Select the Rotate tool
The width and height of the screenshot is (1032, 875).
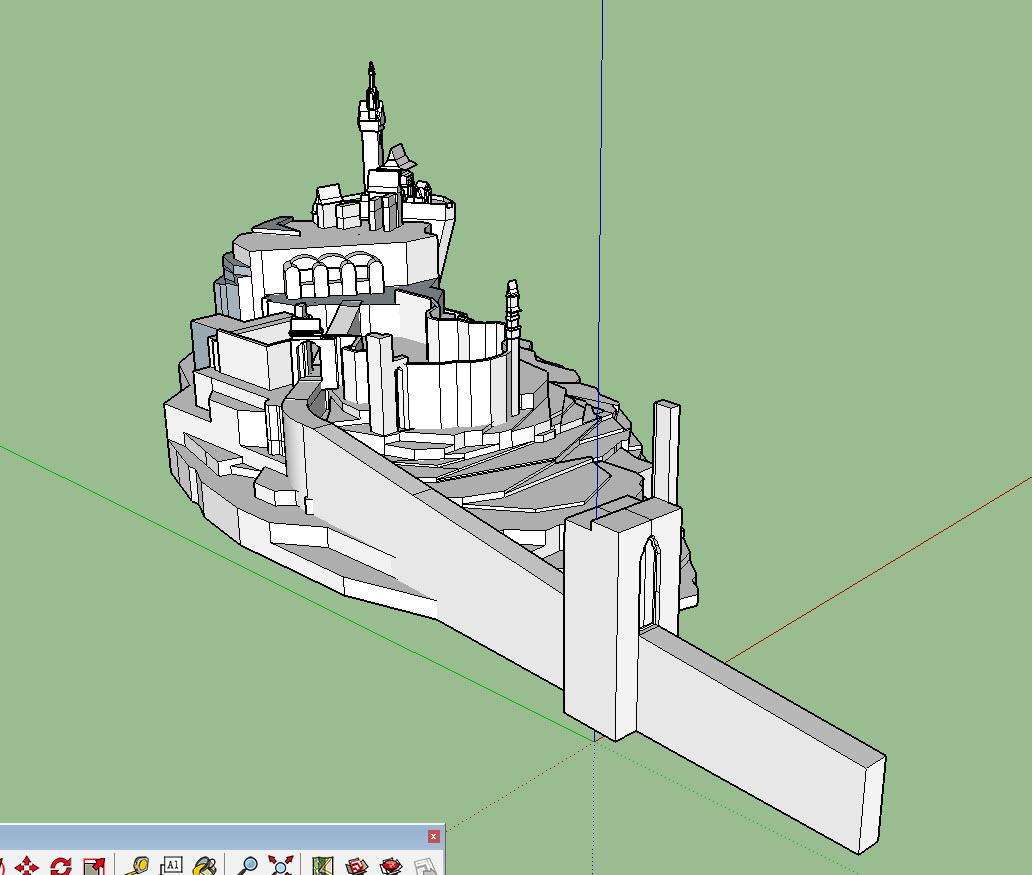pos(61,866)
